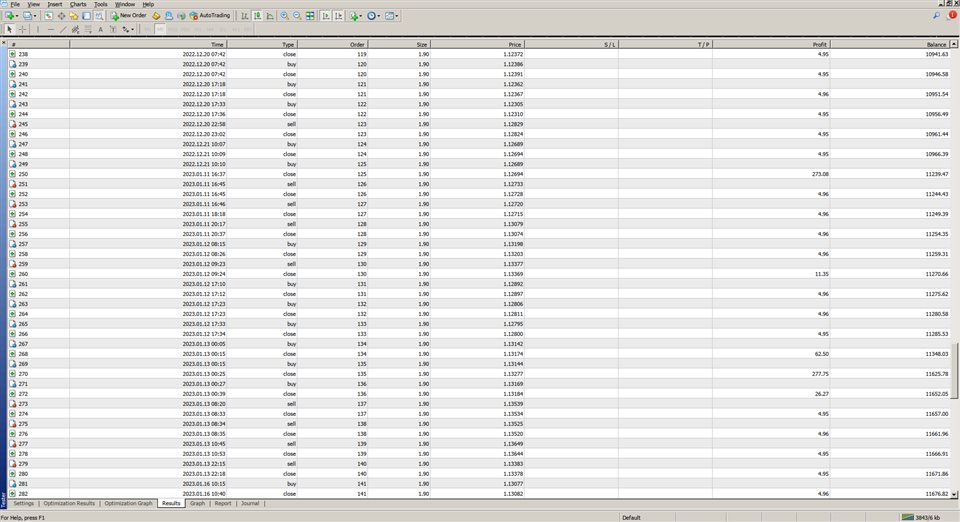Click the user community account icon
This screenshot has height=522, width=960.
pyautogui.click(x=169, y=16)
